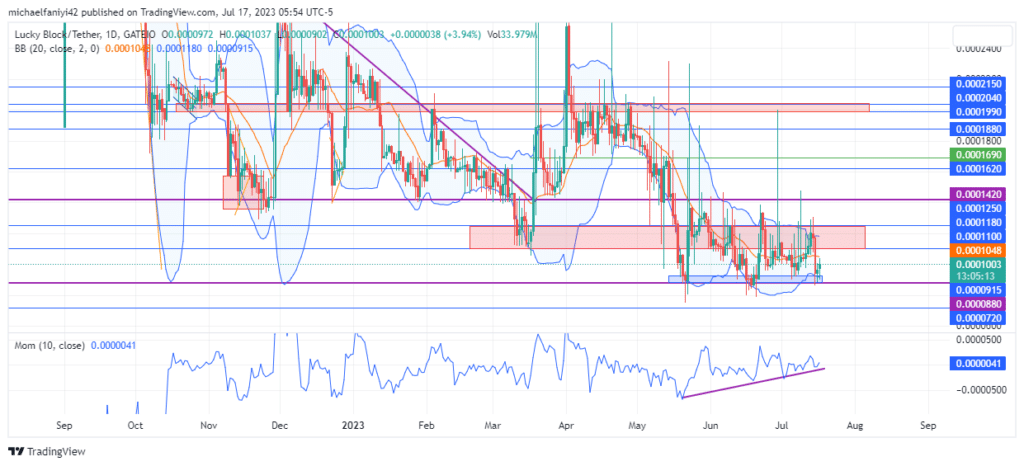Click the current price label 0.0001003
1024x466 pixels.
click(977, 264)
